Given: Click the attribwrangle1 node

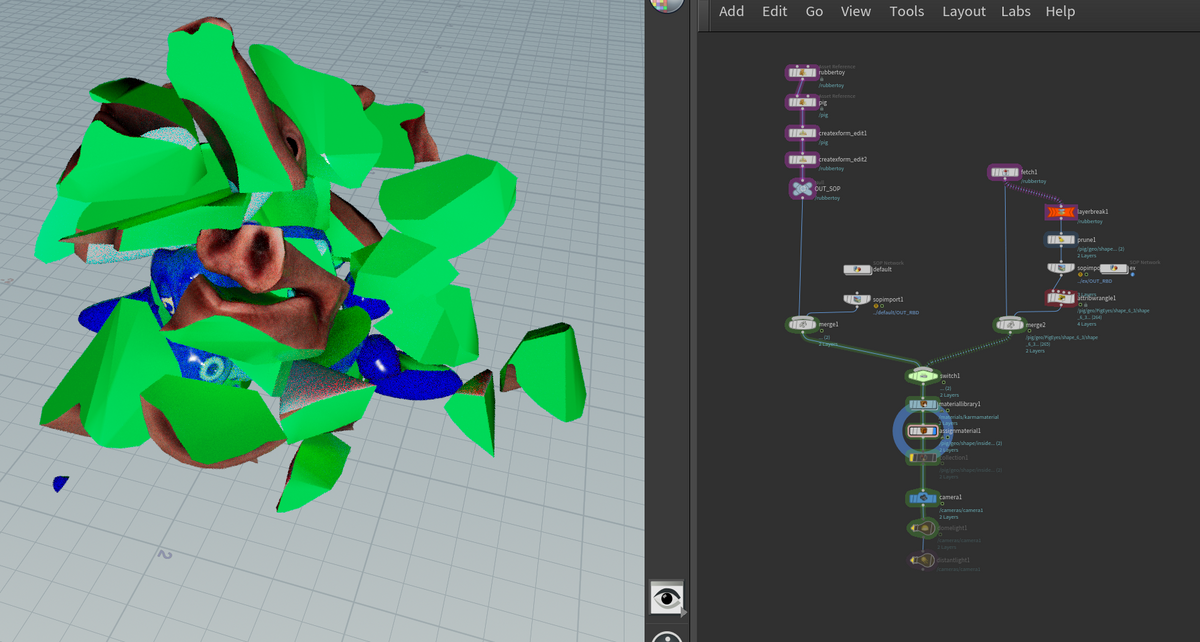Looking at the screenshot, I should (1061, 298).
